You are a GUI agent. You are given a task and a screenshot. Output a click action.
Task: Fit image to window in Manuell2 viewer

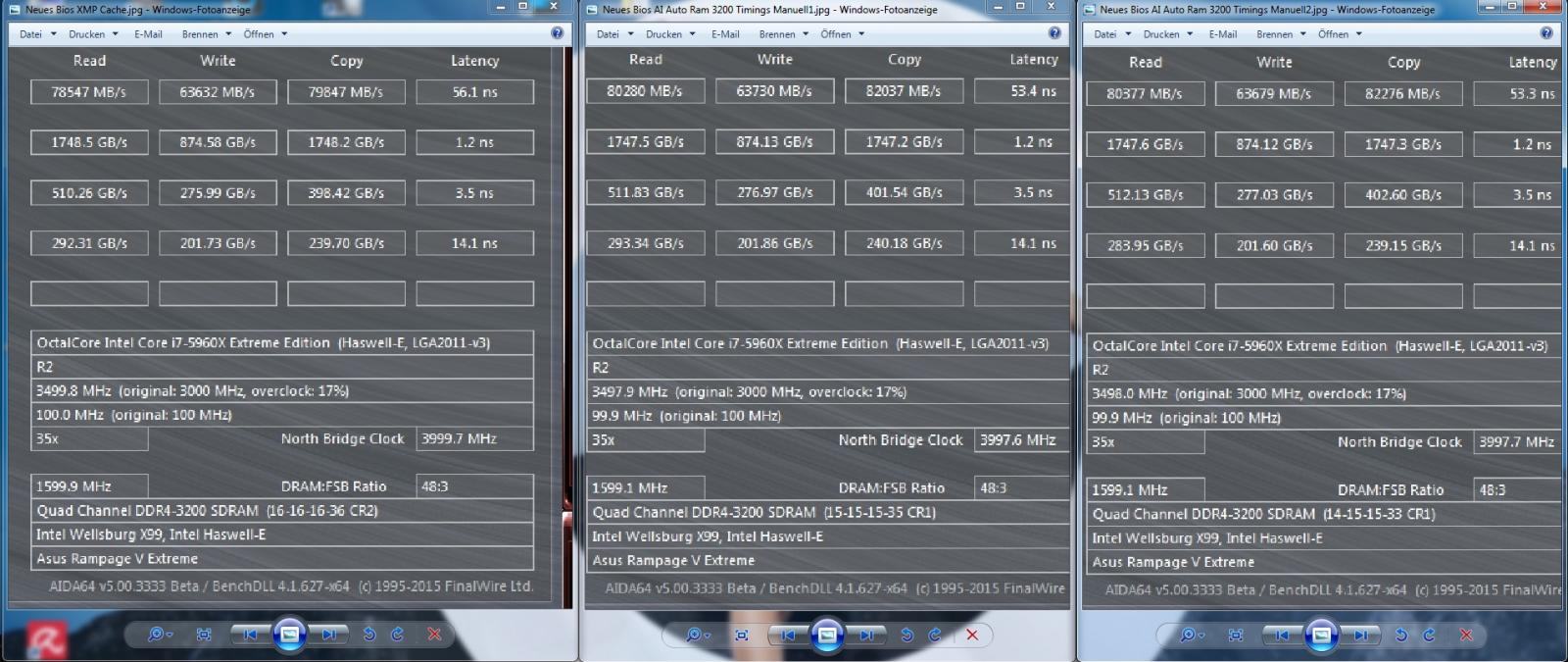(1236, 635)
